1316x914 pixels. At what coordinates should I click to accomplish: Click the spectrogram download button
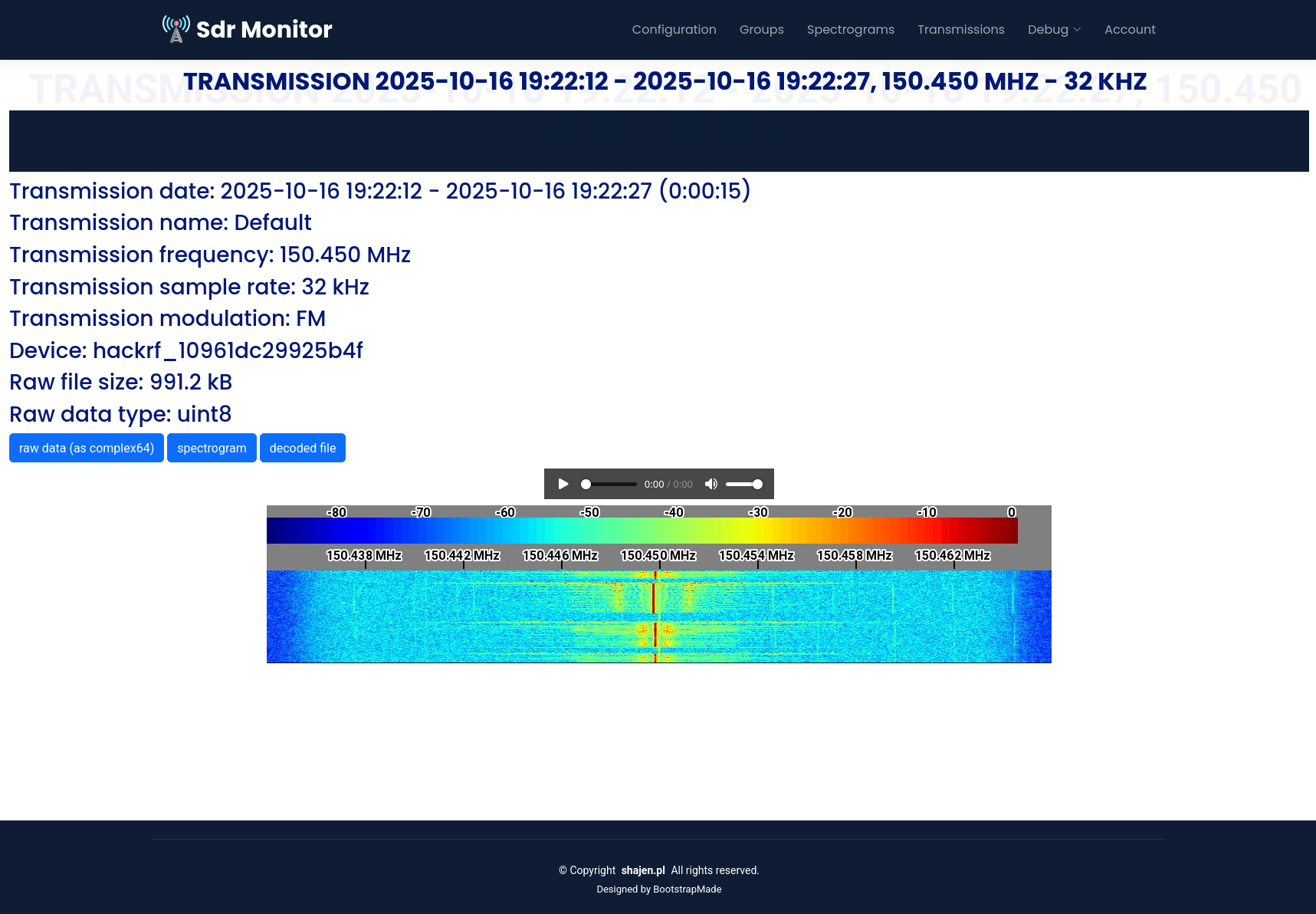point(212,448)
